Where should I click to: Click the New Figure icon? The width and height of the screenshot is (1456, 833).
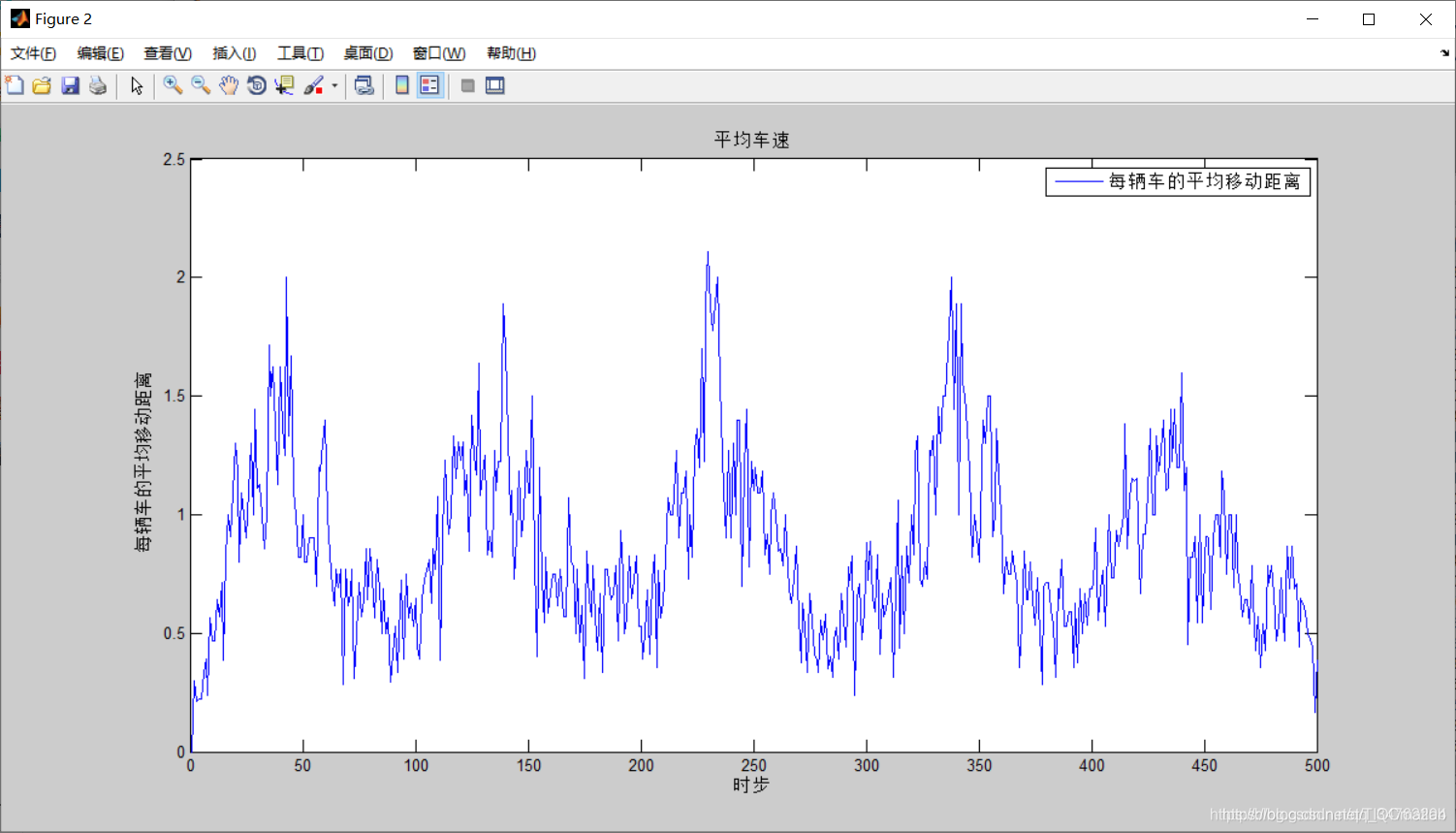[15, 85]
